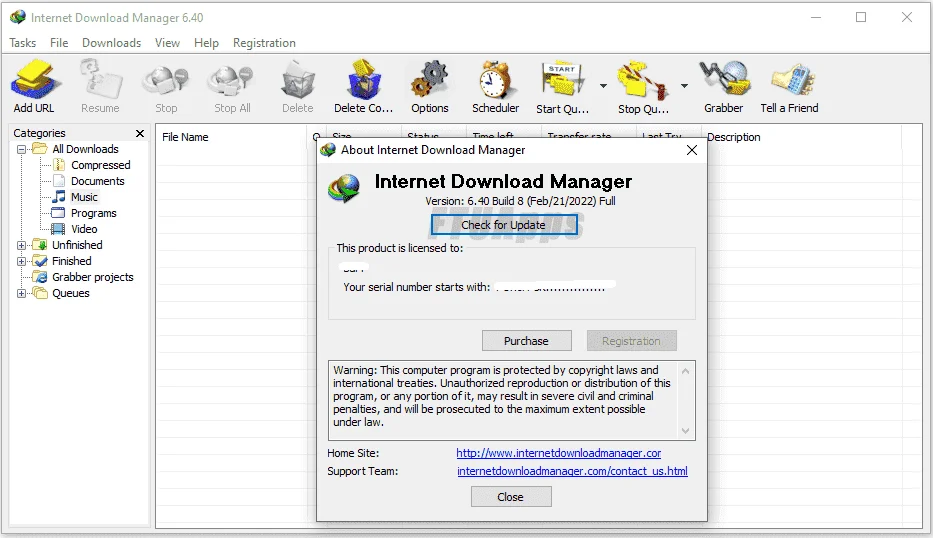Open the Help menu

tap(206, 43)
